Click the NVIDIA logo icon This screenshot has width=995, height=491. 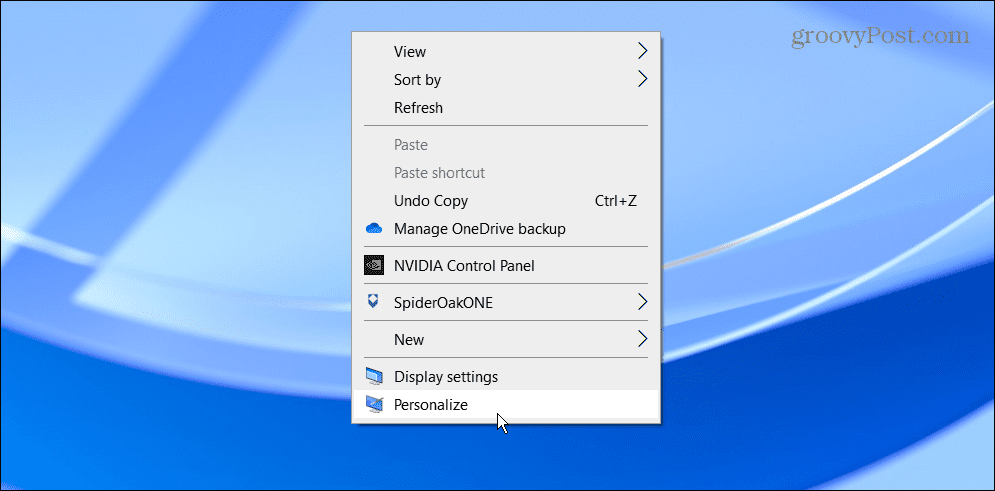click(374, 265)
